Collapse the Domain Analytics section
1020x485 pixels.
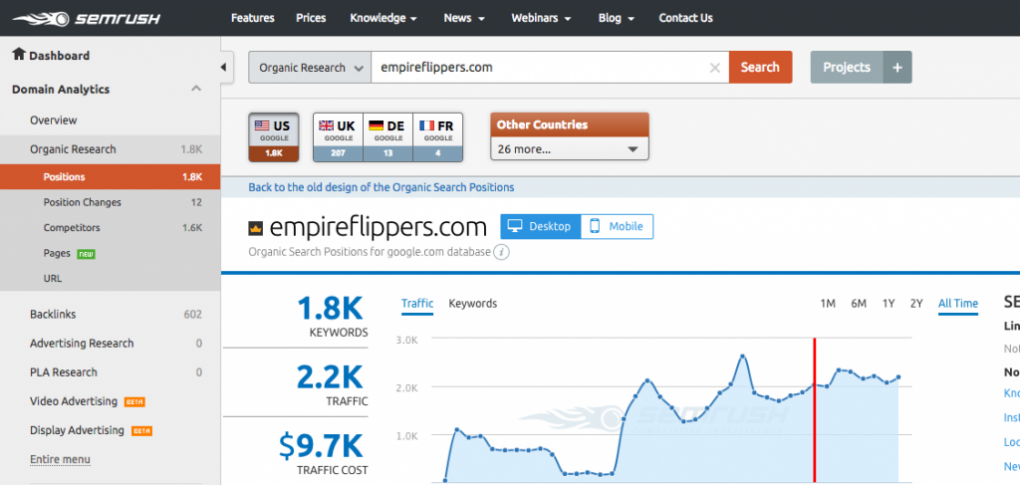tap(196, 89)
